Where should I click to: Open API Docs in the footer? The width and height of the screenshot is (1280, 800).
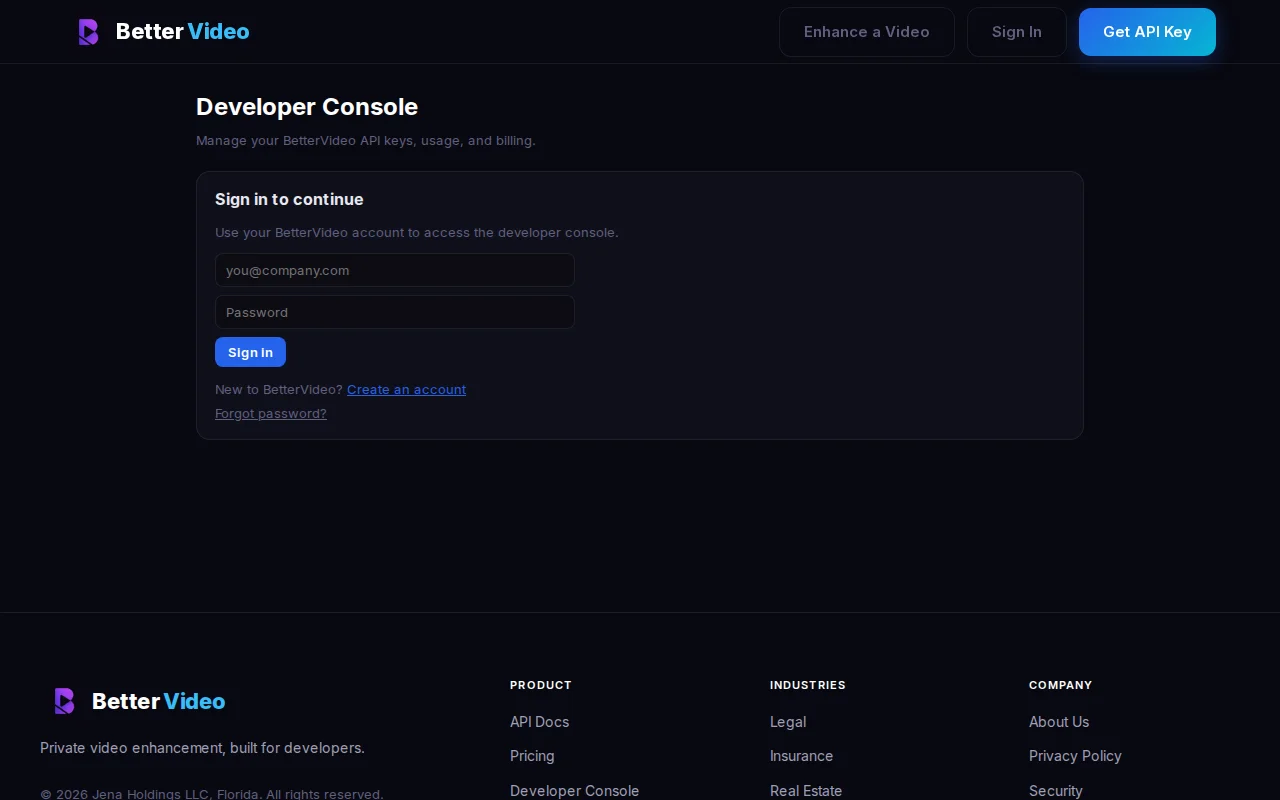click(539, 722)
